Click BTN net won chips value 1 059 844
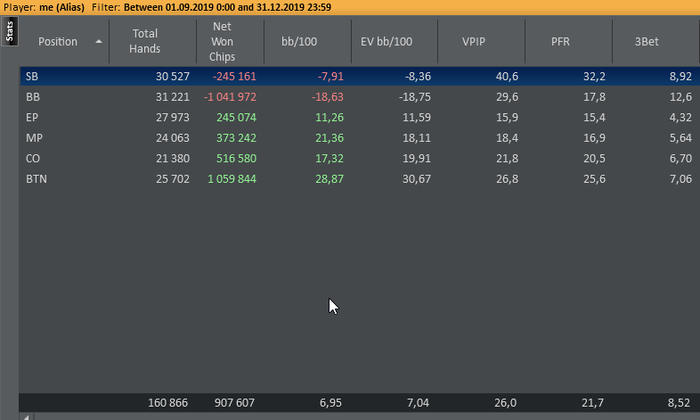Screen dimensions: 700x420 point(232,178)
